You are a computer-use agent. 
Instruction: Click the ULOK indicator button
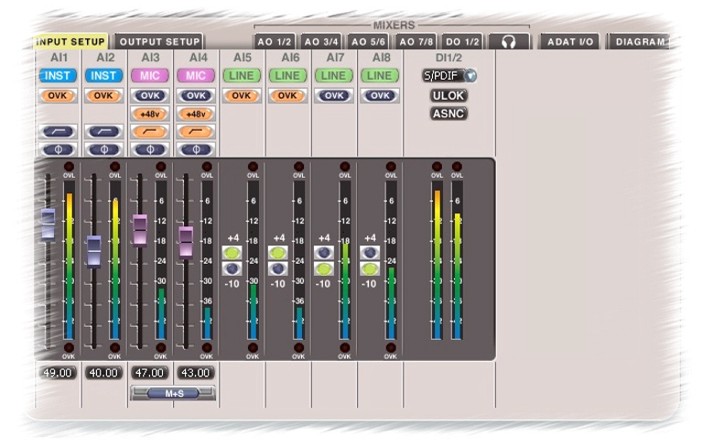click(449, 95)
